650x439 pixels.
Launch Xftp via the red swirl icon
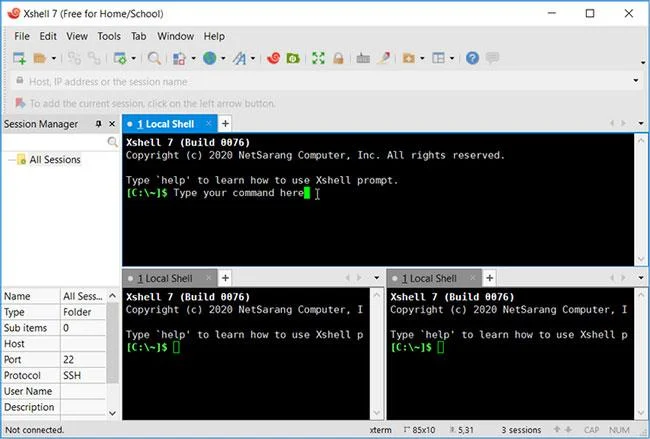[x=273, y=58]
